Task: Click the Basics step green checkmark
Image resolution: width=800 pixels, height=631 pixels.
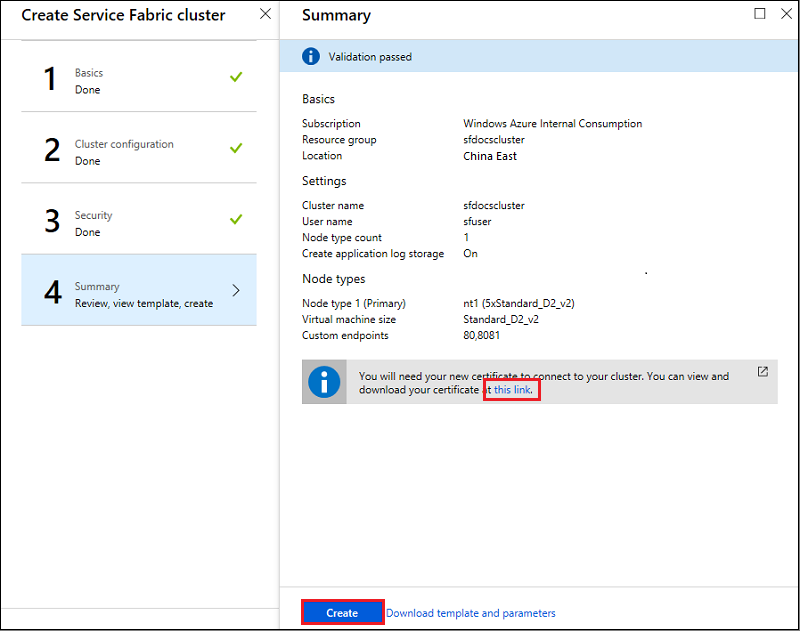Action: [x=236, y=77]
